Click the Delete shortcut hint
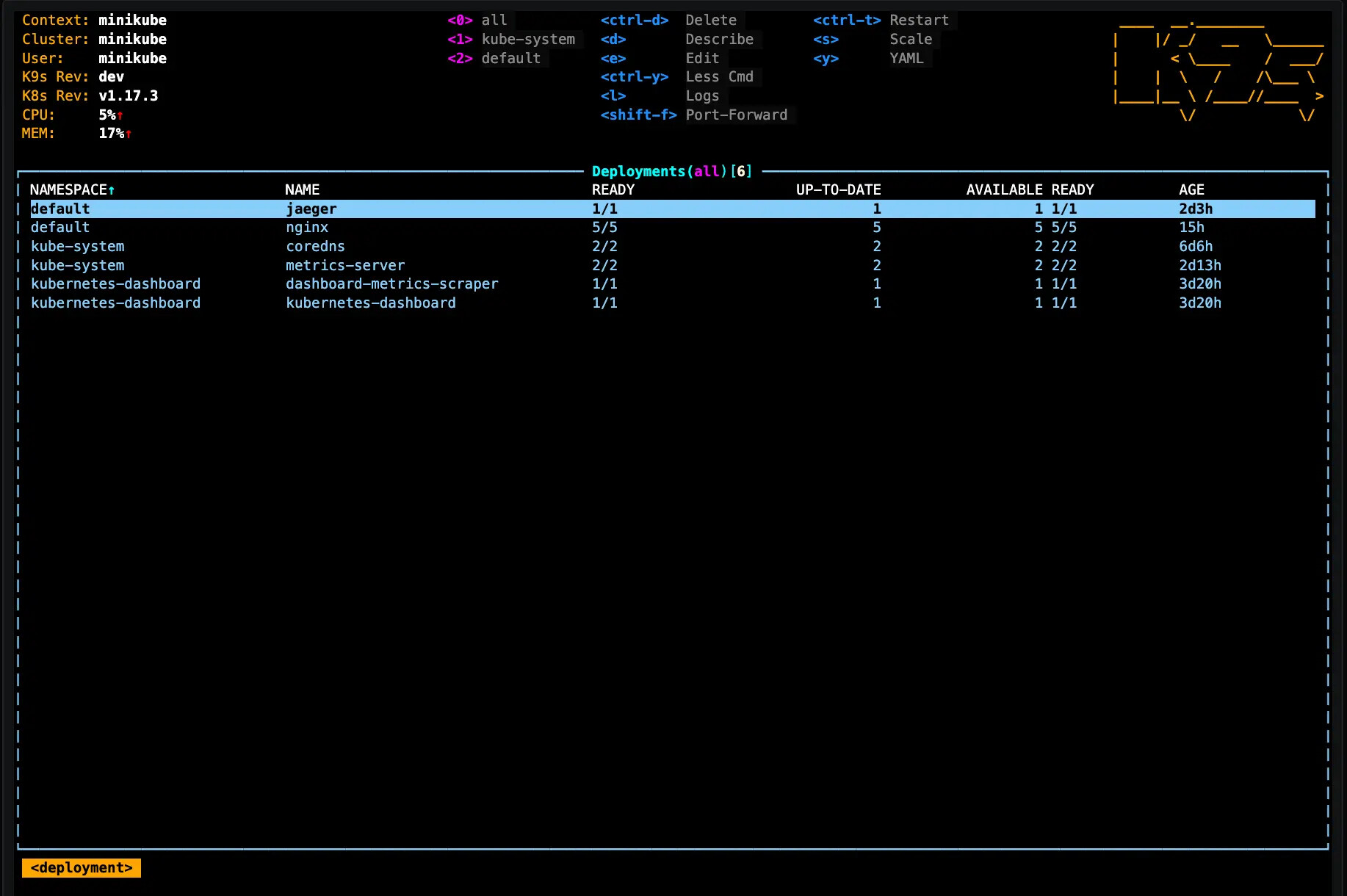 [x=710, y=21]
